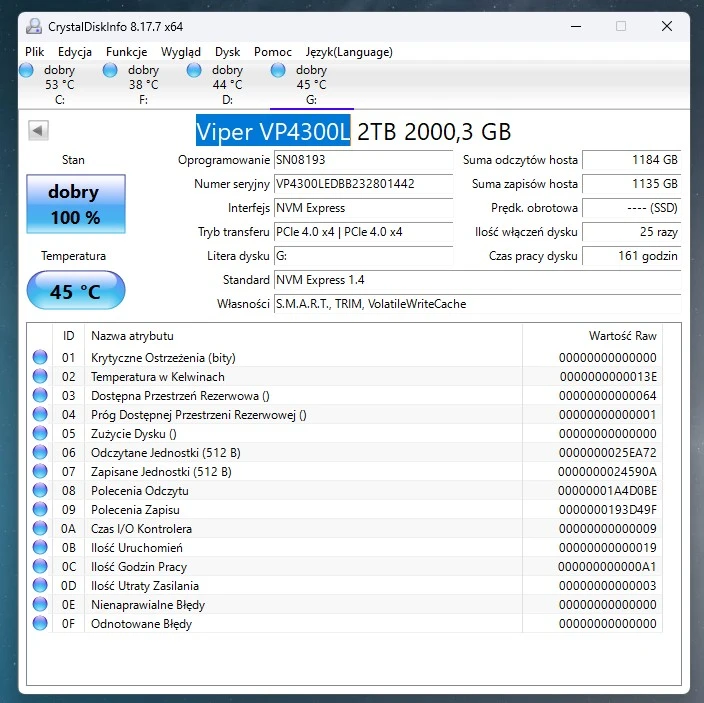Click status orb for Krytyczne Ostrzeżenia attribute
Viewport: 704px width, 703px height.
(x=40, y=358)
